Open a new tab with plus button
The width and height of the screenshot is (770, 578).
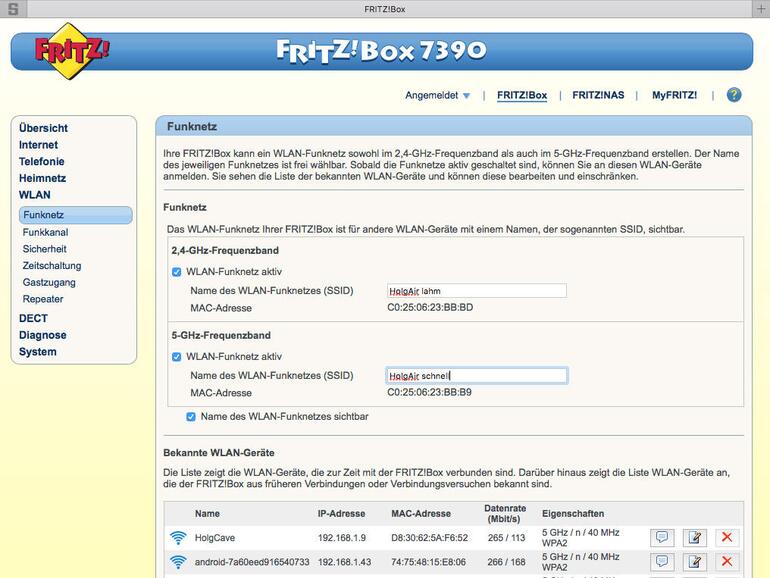tap(761, 8)
